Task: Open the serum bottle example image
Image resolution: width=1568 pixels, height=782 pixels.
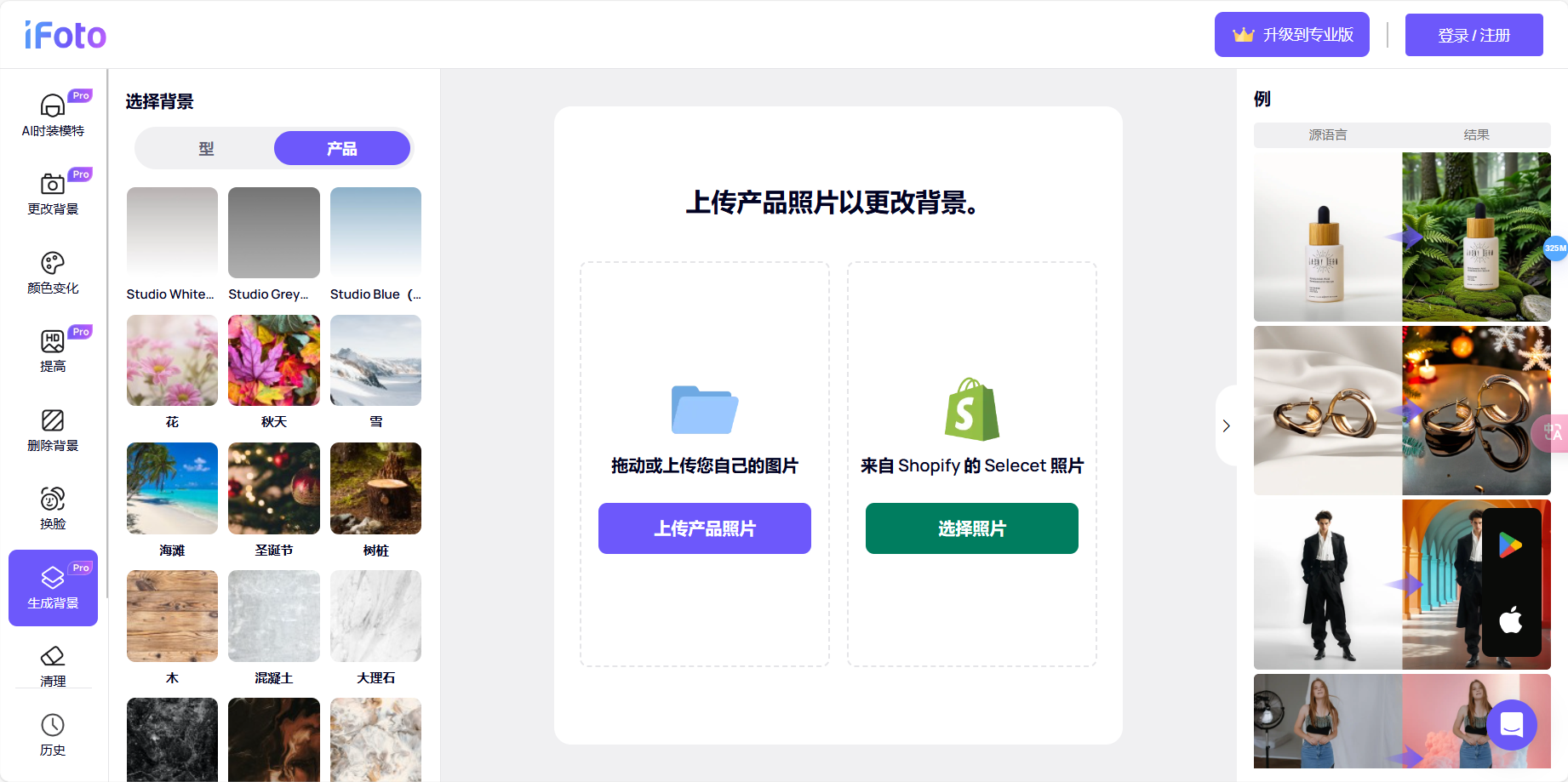Action: [1402, 237]
